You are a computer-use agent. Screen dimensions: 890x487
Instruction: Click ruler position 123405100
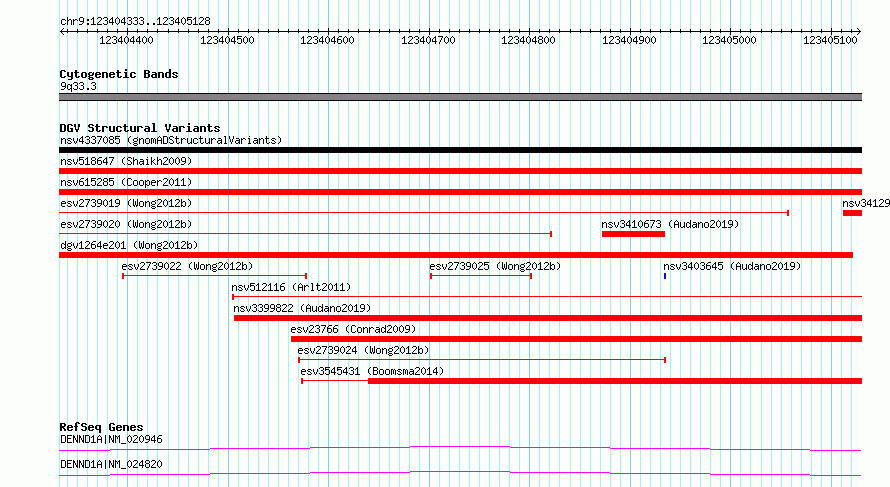(x=830, y=40)
